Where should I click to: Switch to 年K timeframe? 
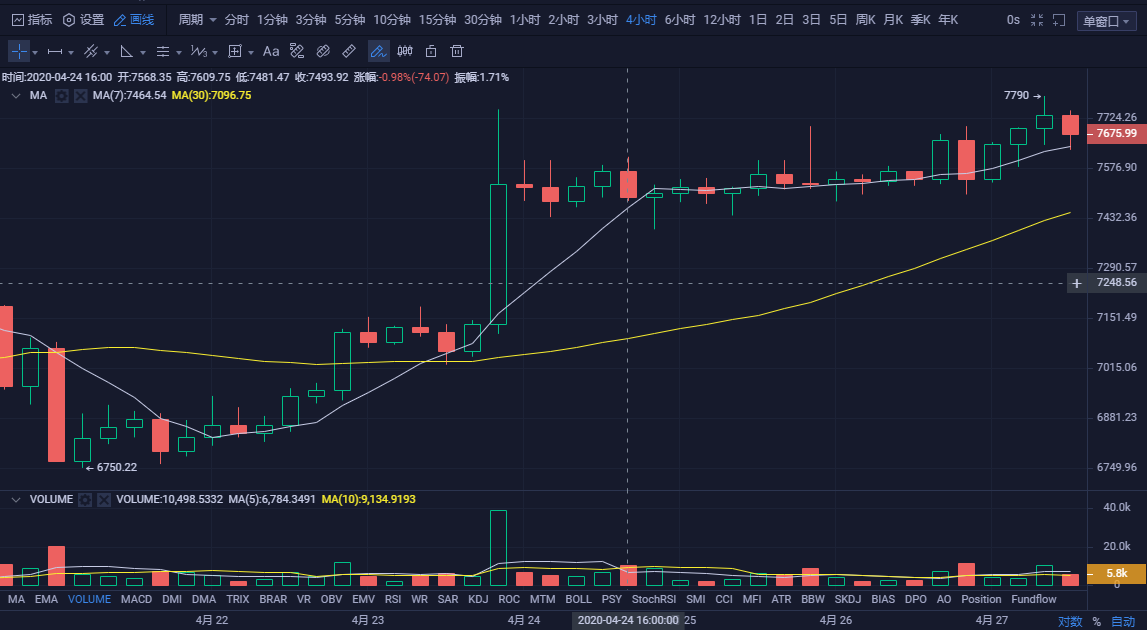pyautogui.click(x=948, y=20)
